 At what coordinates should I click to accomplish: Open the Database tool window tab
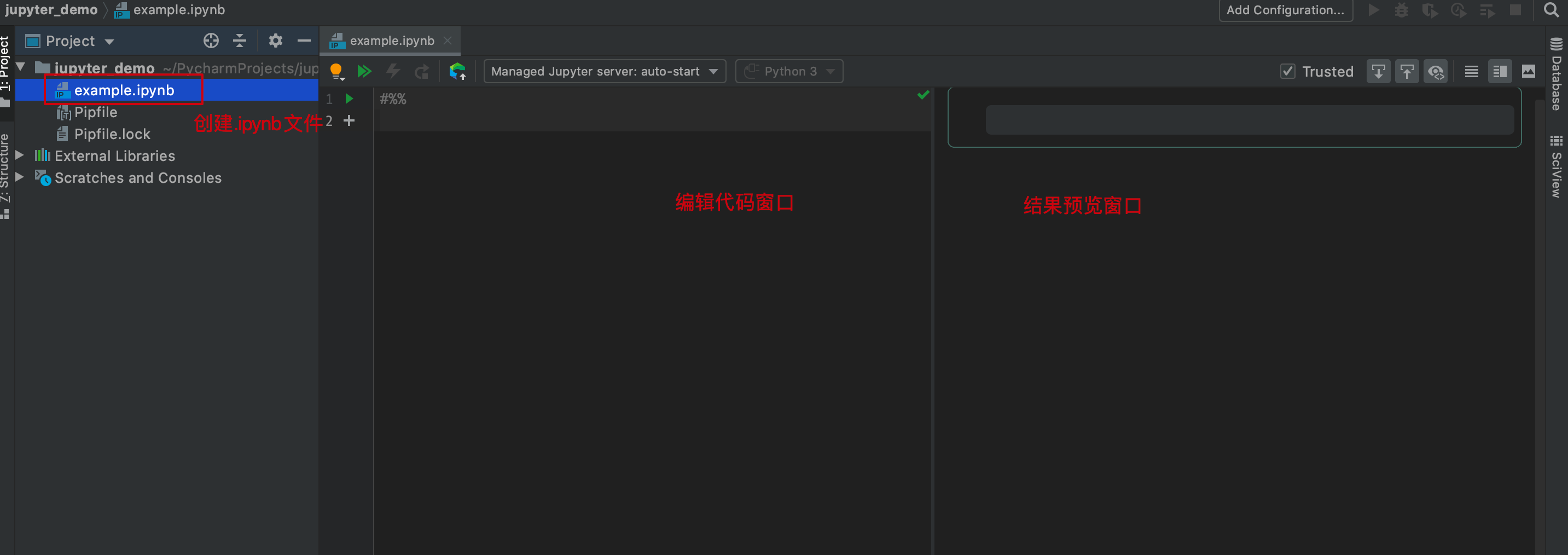click(1556, 74)
